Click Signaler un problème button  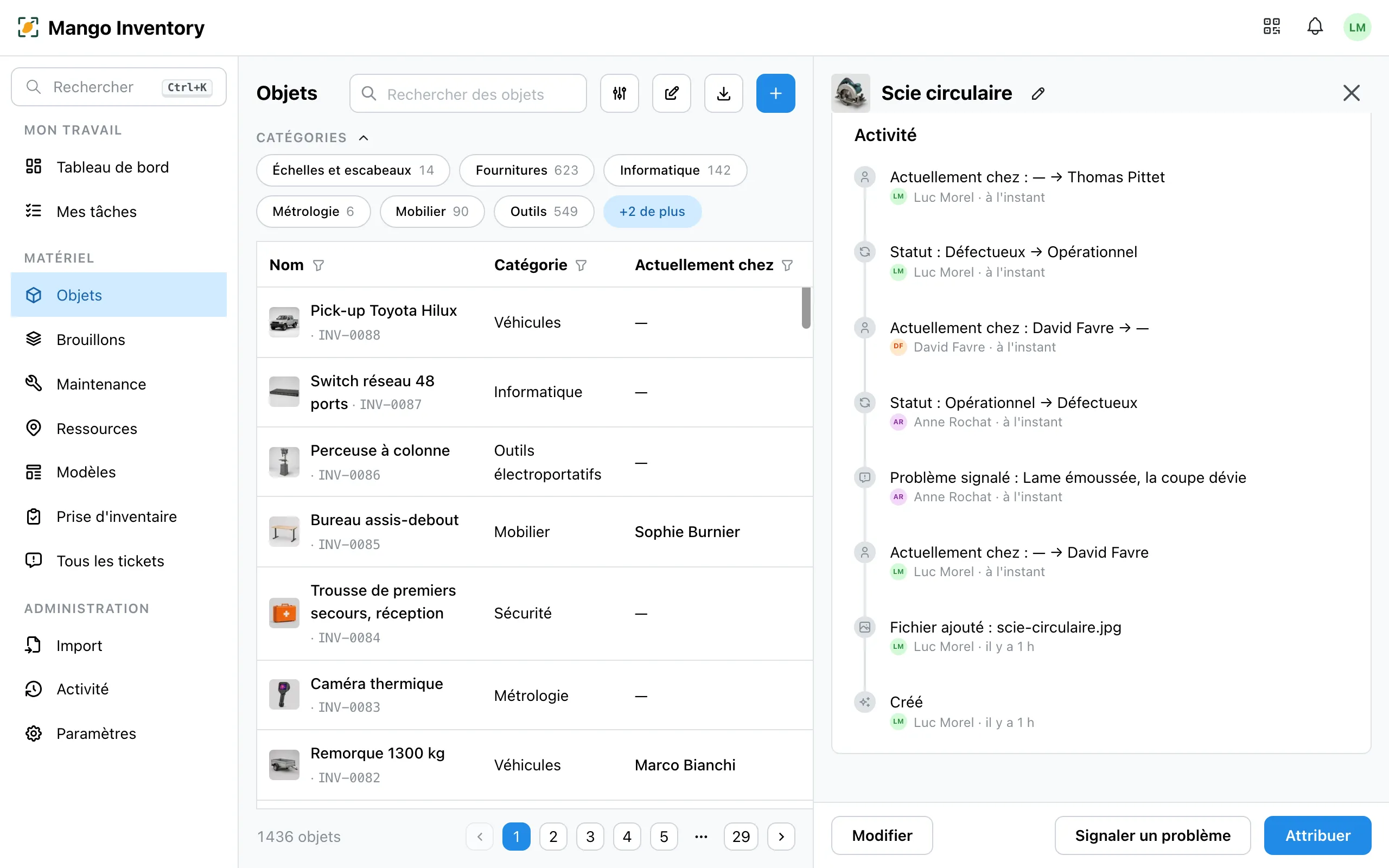(1152, 835)
